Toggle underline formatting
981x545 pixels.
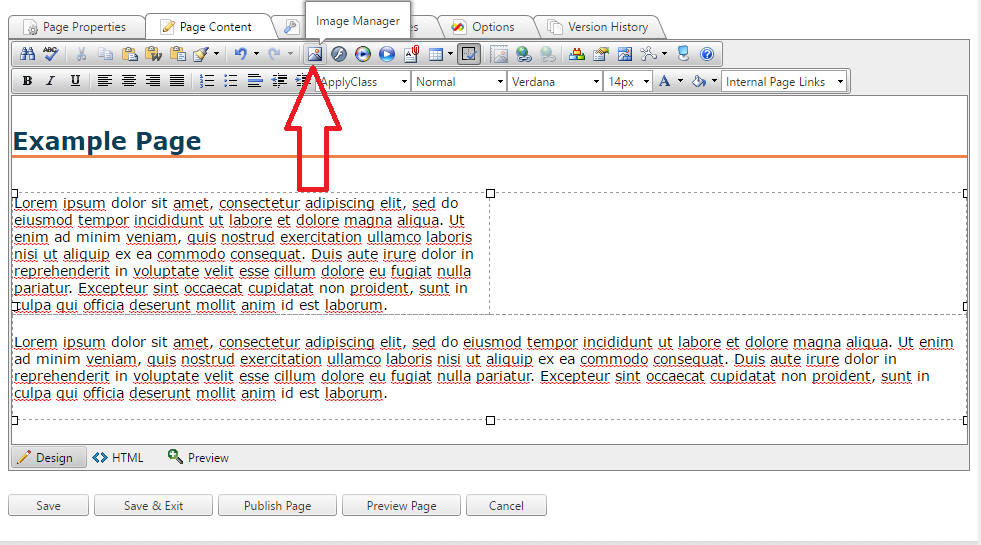(75, 82)
